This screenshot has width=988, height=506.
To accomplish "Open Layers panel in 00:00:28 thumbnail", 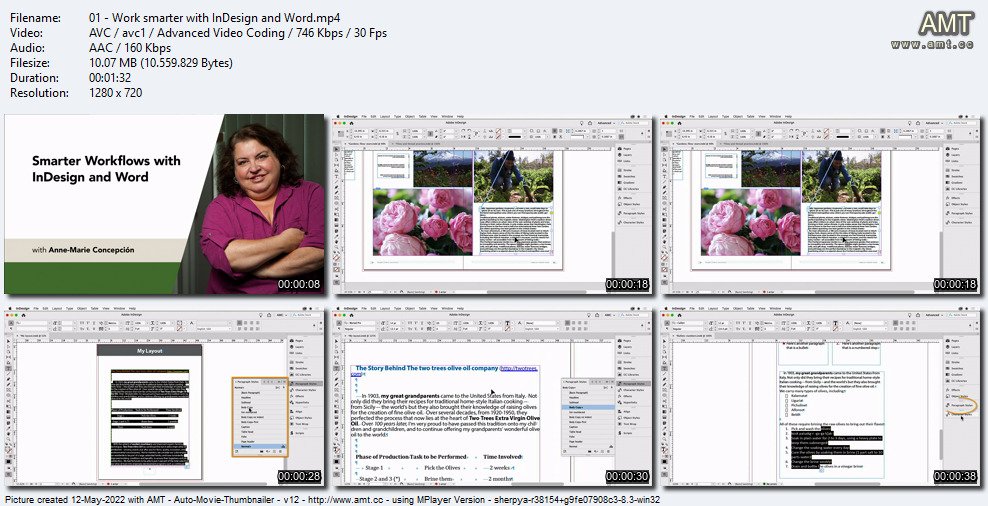I will click(x=299, y=347).
